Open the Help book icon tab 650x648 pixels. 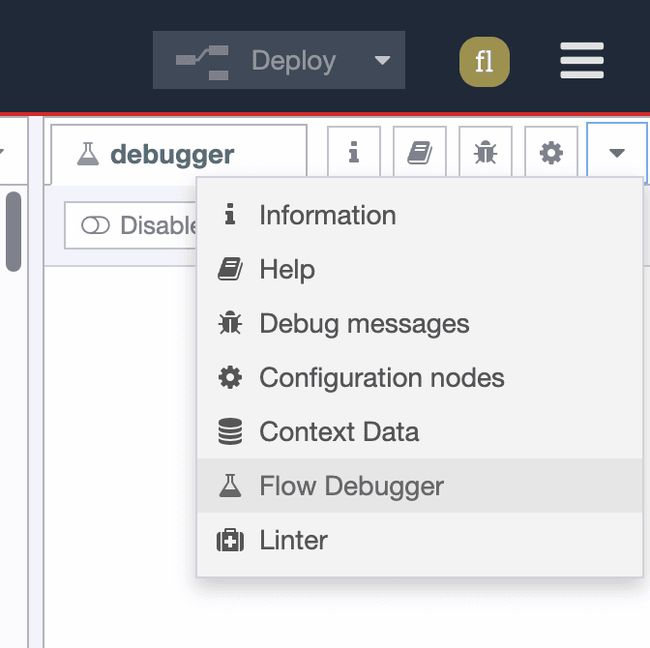pyautogui.click(x=420, y=153)
